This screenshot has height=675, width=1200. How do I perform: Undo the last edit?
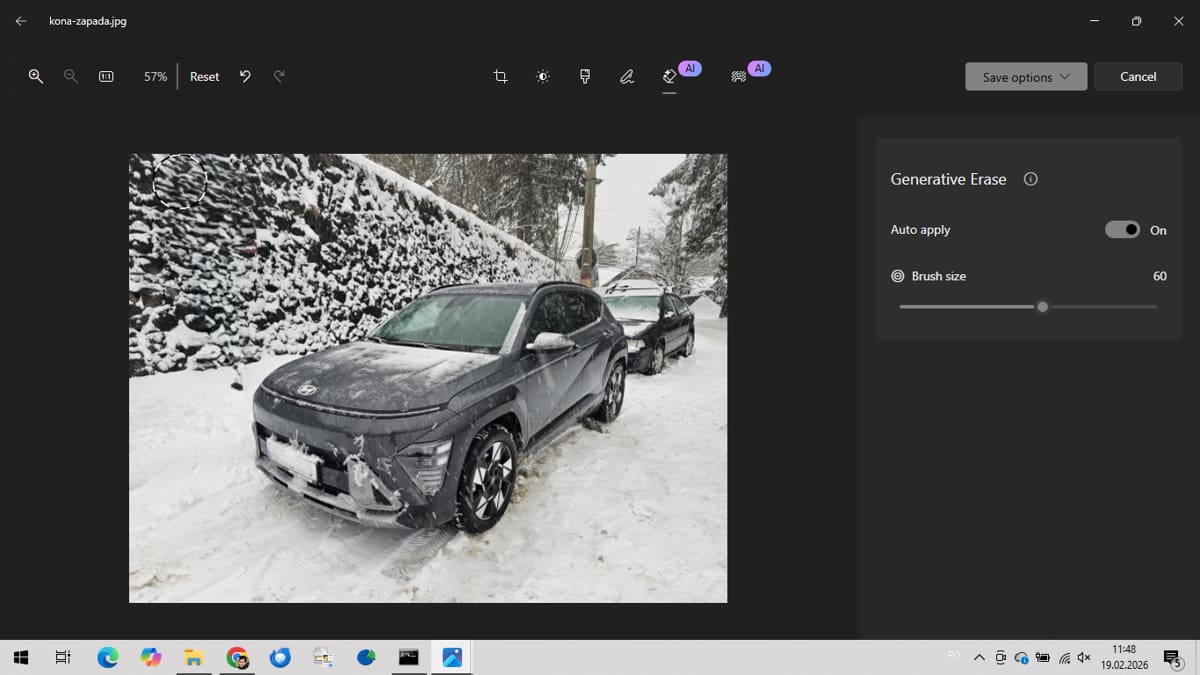[245, 76]
